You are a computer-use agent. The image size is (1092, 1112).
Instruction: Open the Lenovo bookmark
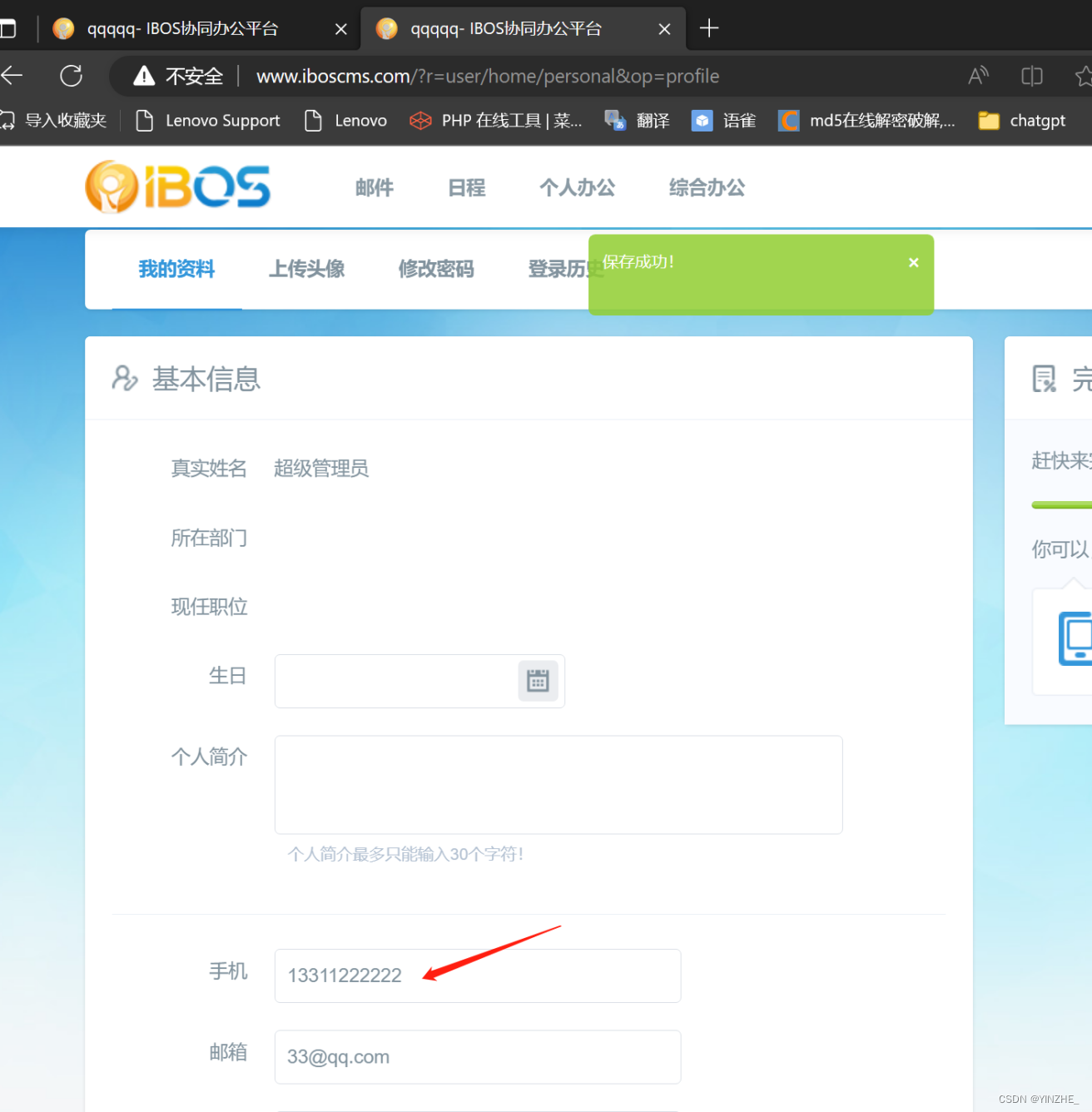click(346, 121)
